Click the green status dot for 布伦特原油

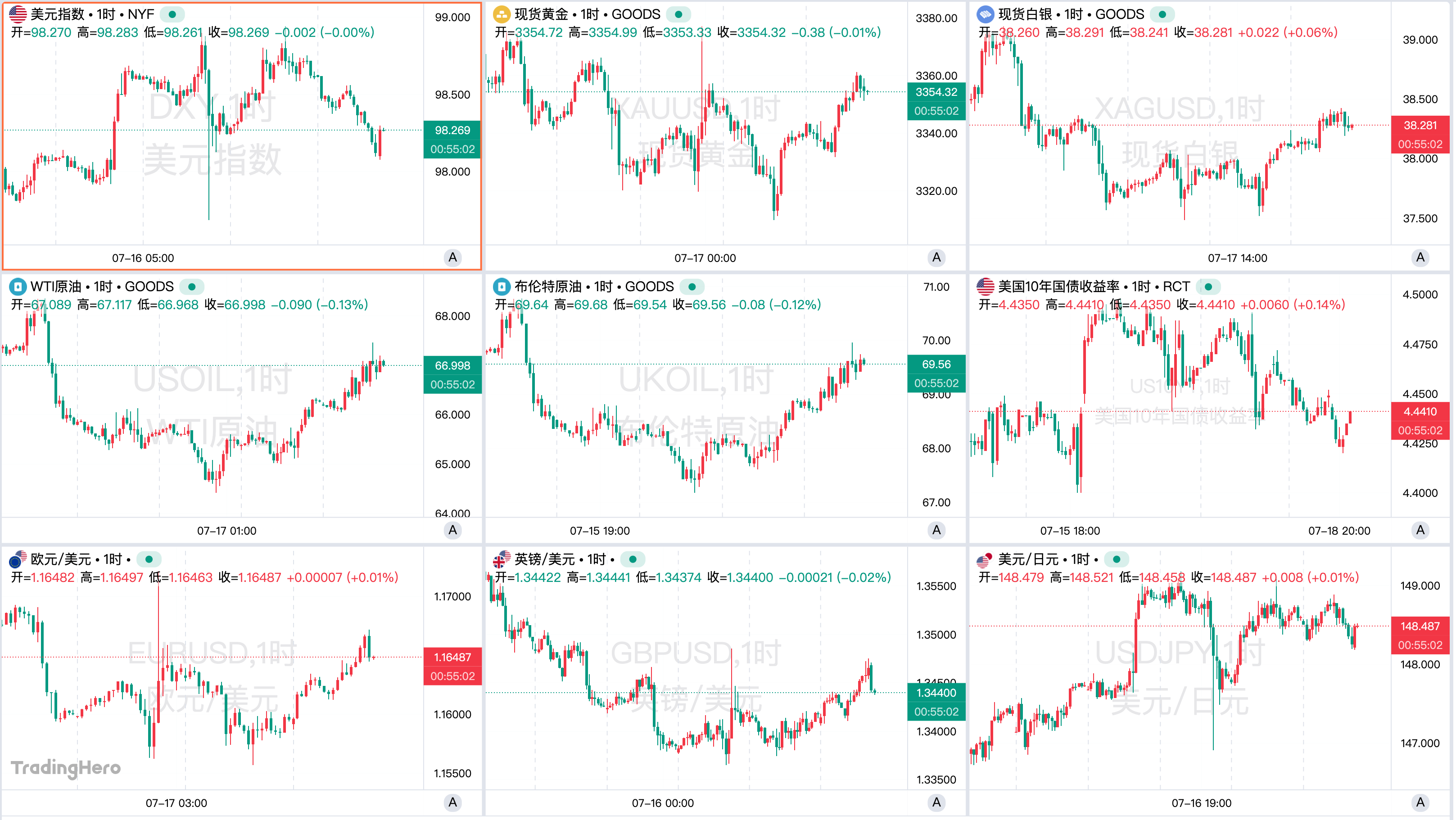point(692,287)
